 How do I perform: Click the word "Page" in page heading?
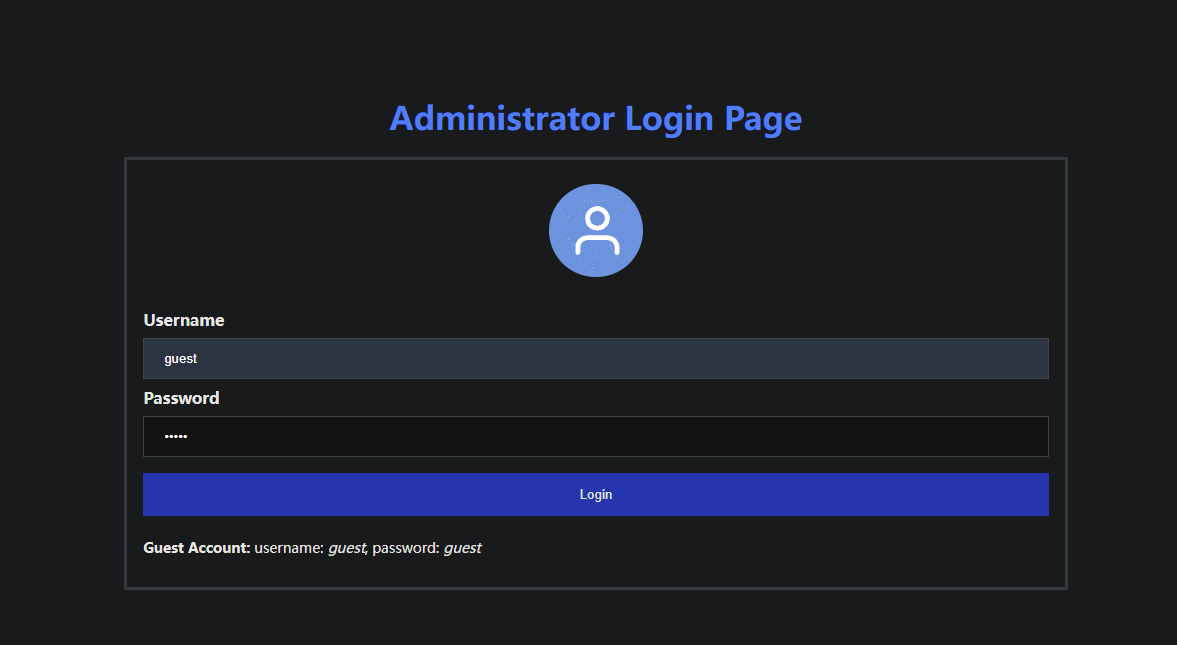[x=763, y=118]
